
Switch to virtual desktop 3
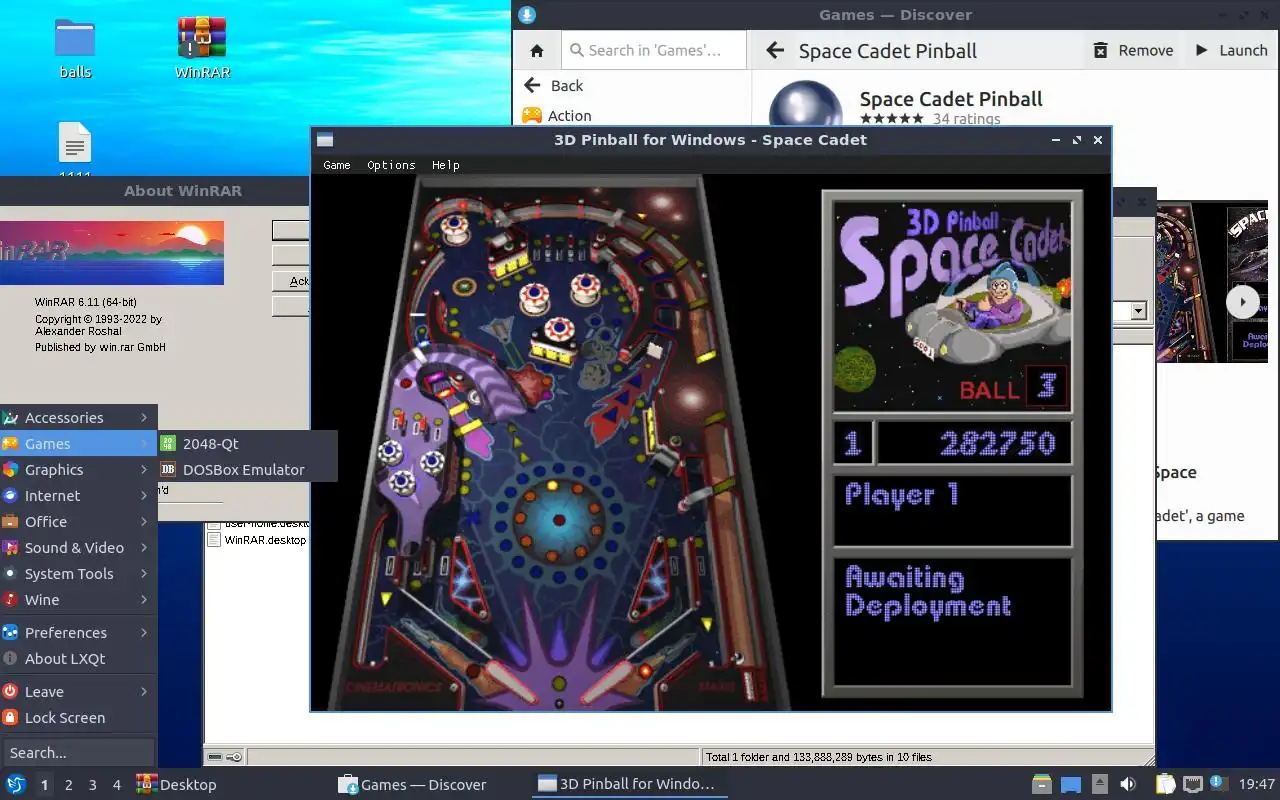click(x=93, y=785)
